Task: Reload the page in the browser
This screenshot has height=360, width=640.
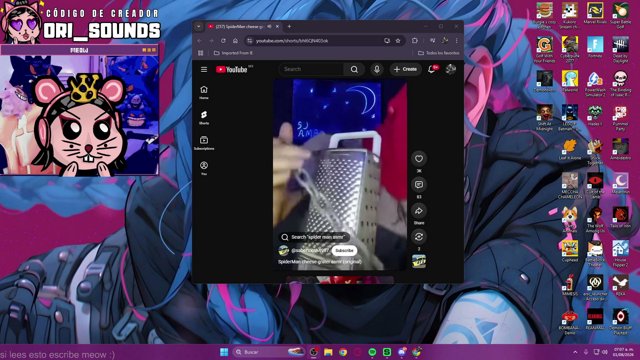Action: [x=223, y=41]
